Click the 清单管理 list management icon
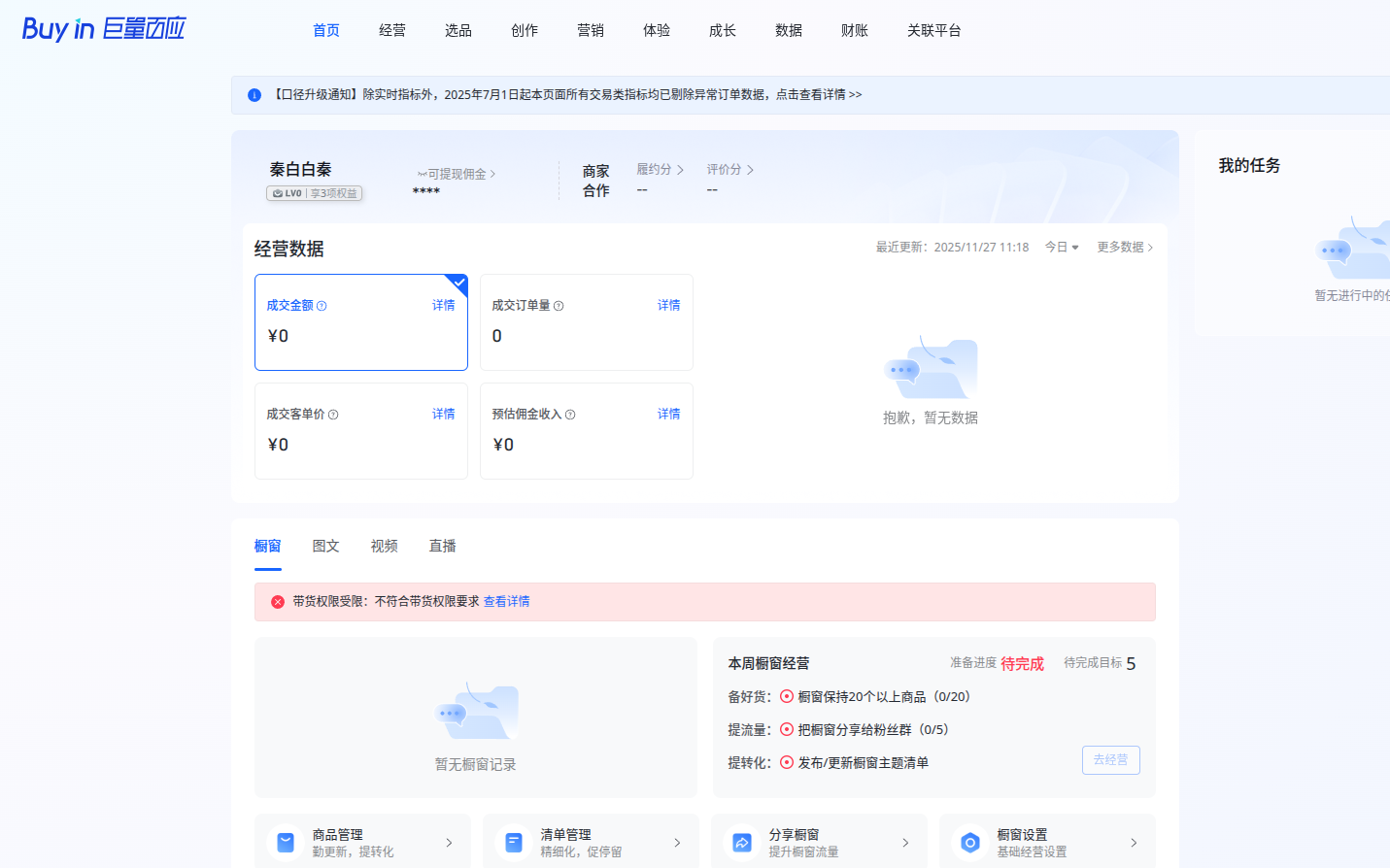This screenshot has height=868, width=1390. pos(513,842)
